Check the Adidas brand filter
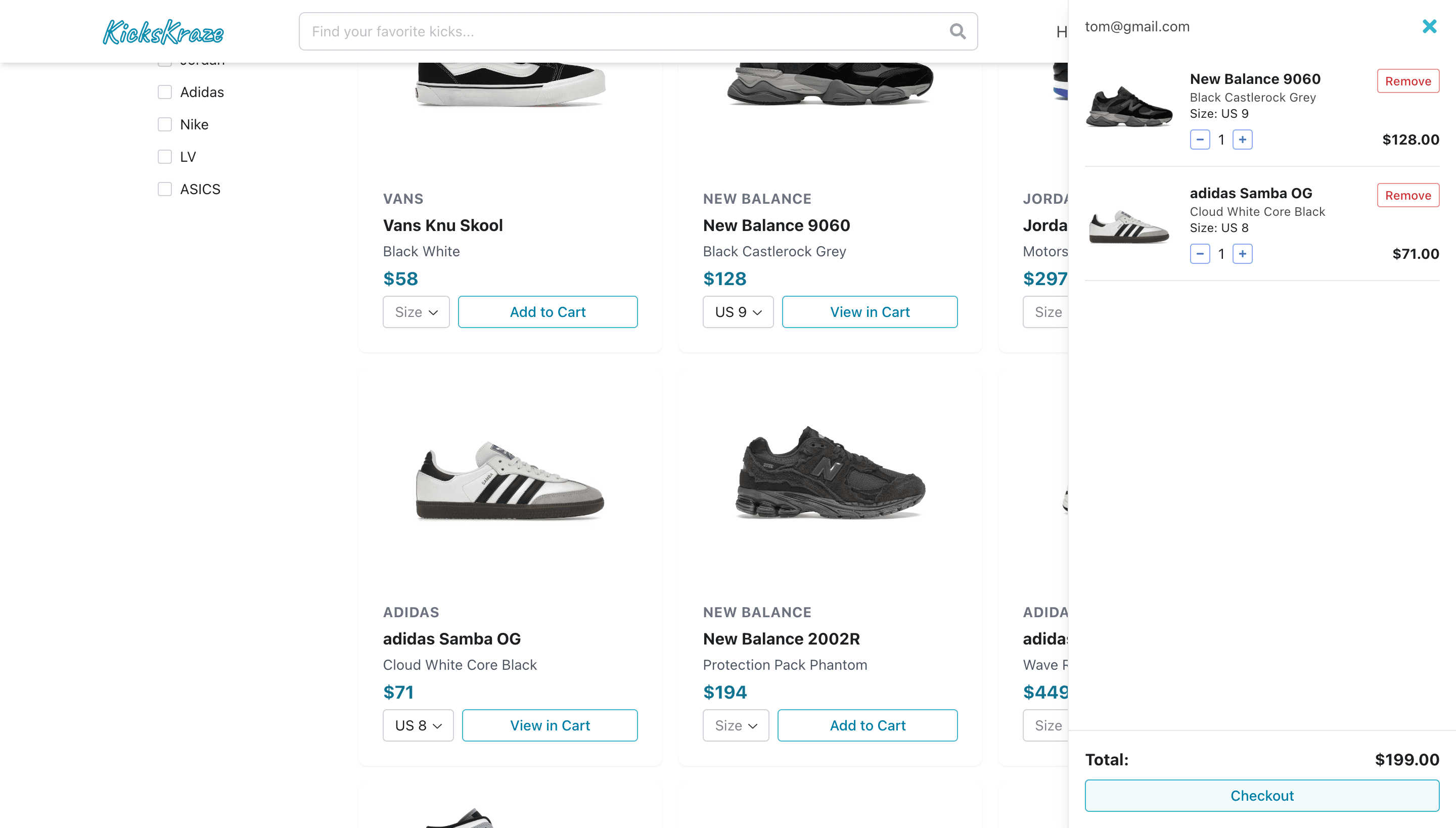Viewport: 1456px width, 828px height. click(x=165, y=92)
